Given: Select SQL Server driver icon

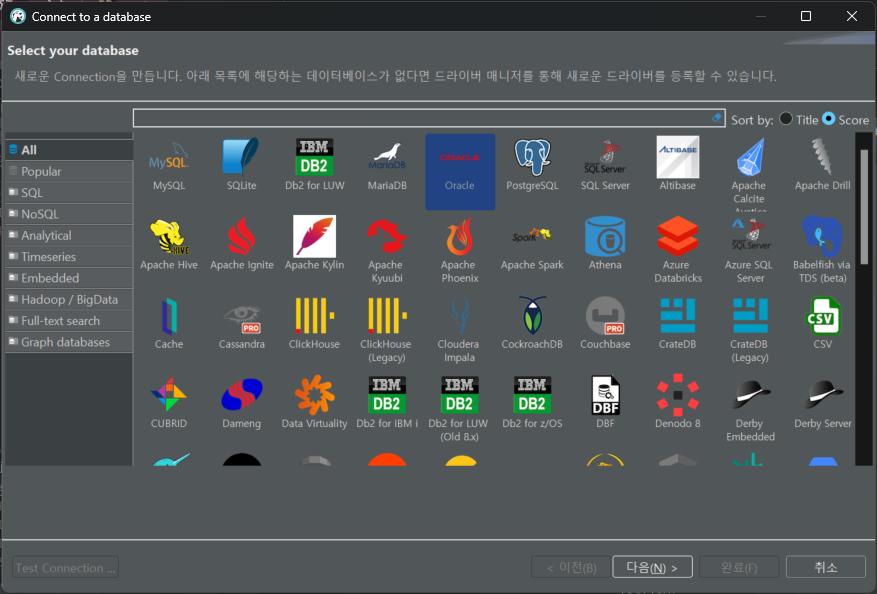Looking at the screenshot, I should 605,165.
